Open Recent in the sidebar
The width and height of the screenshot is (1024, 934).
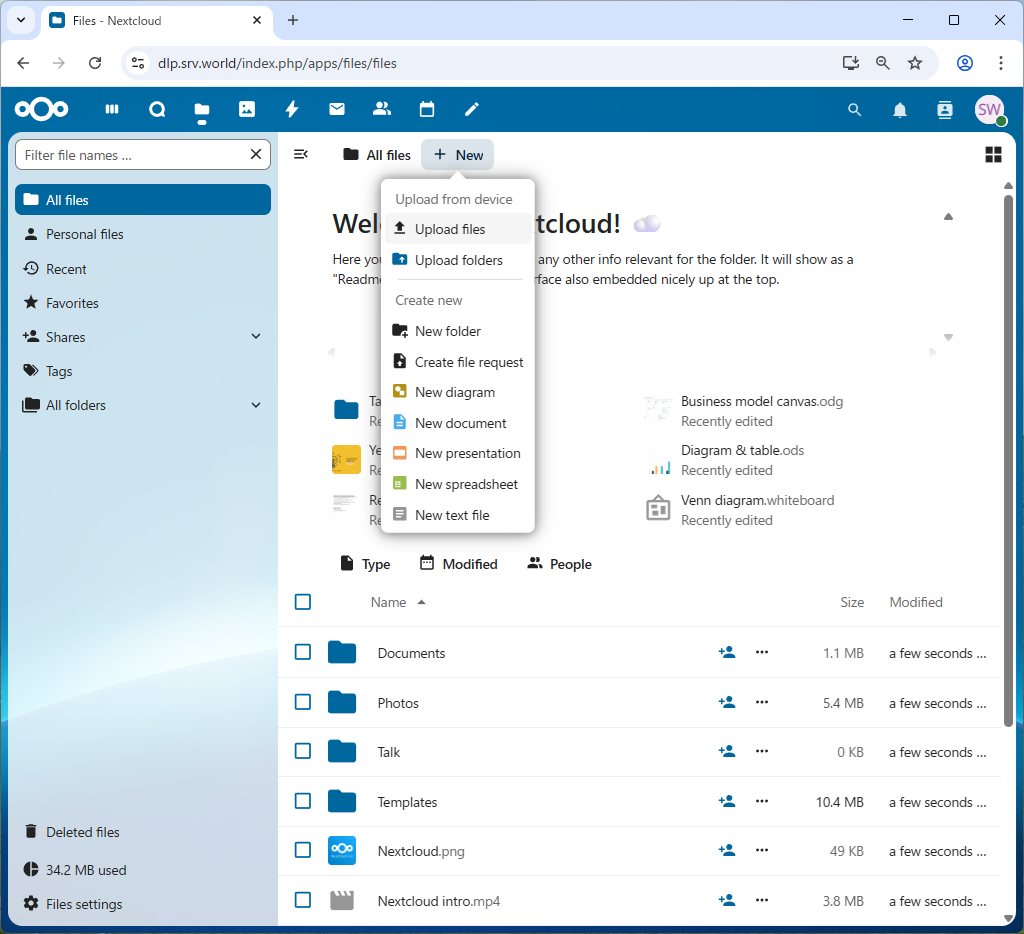coord(142,268)
